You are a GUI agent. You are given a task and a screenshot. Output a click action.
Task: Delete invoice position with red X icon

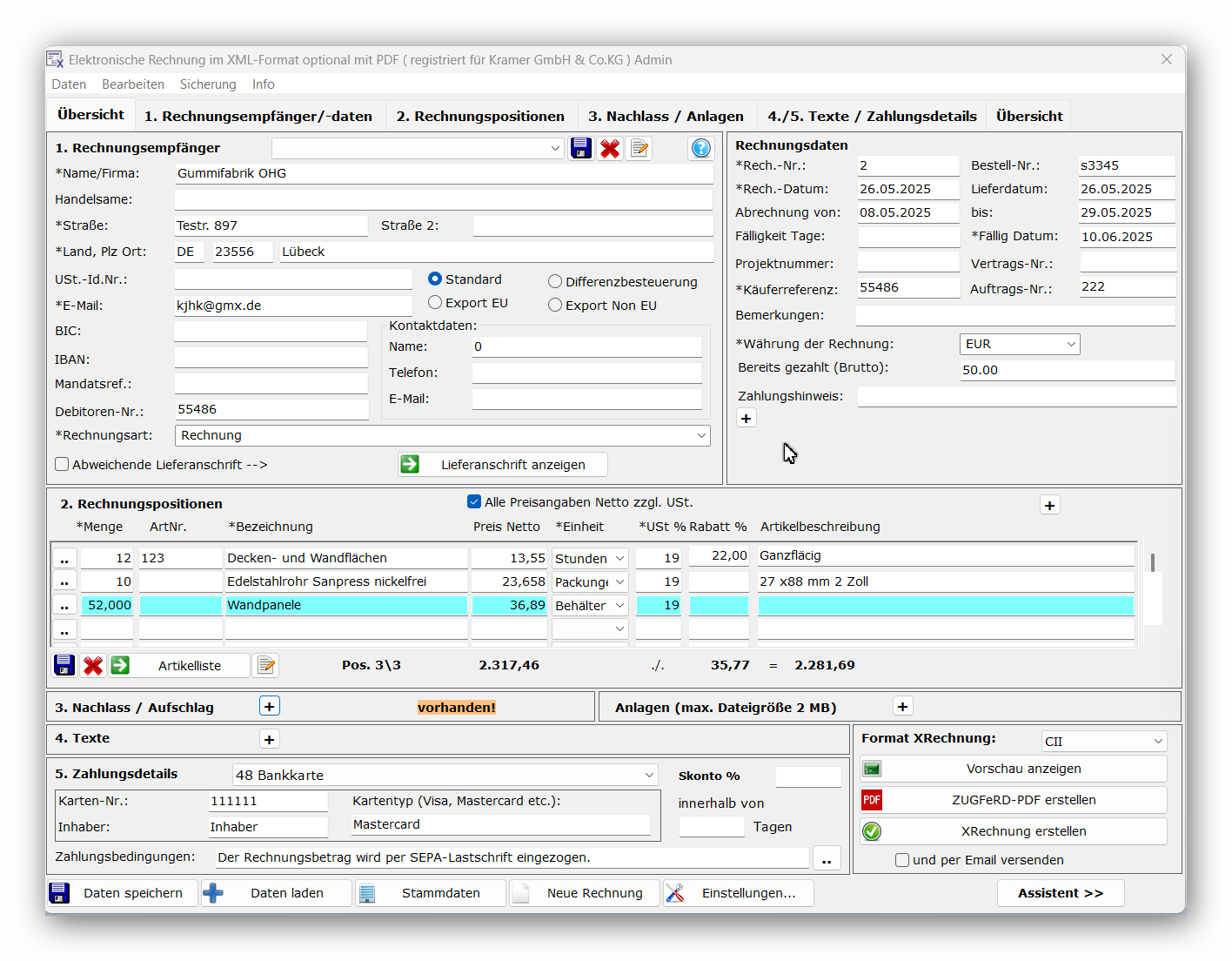click(x=93, y=666)
